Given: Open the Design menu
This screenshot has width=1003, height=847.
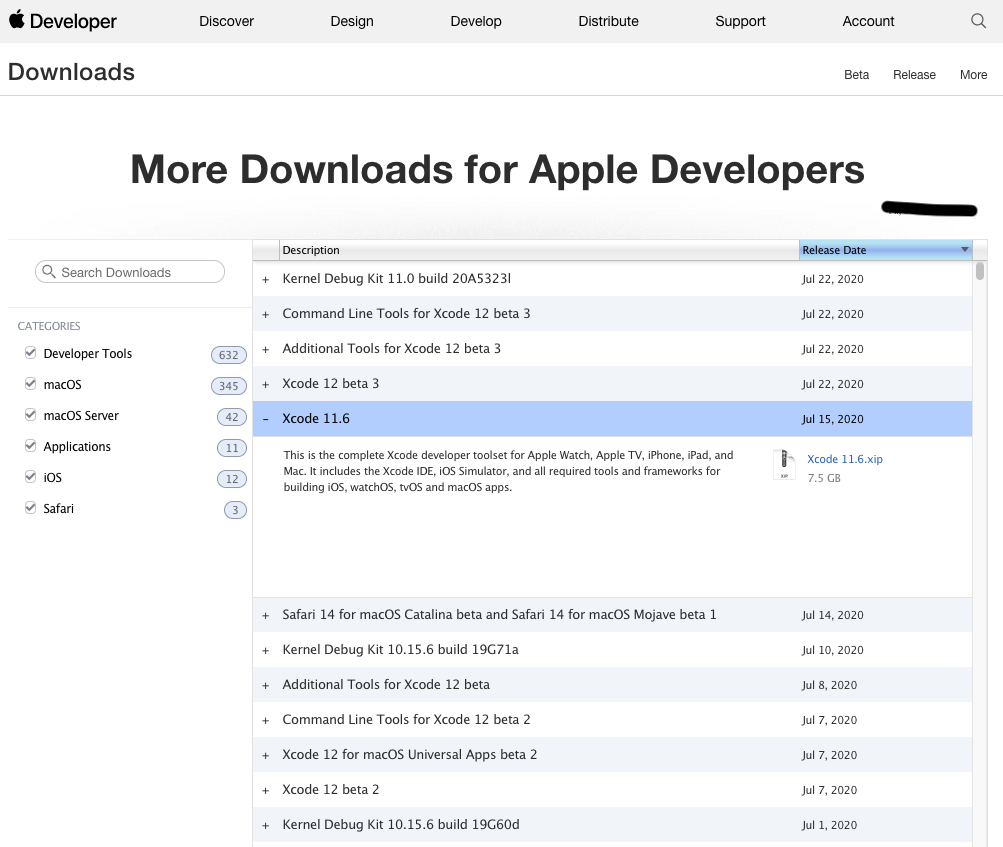Looking at the screenshot, I should point(352,21).
